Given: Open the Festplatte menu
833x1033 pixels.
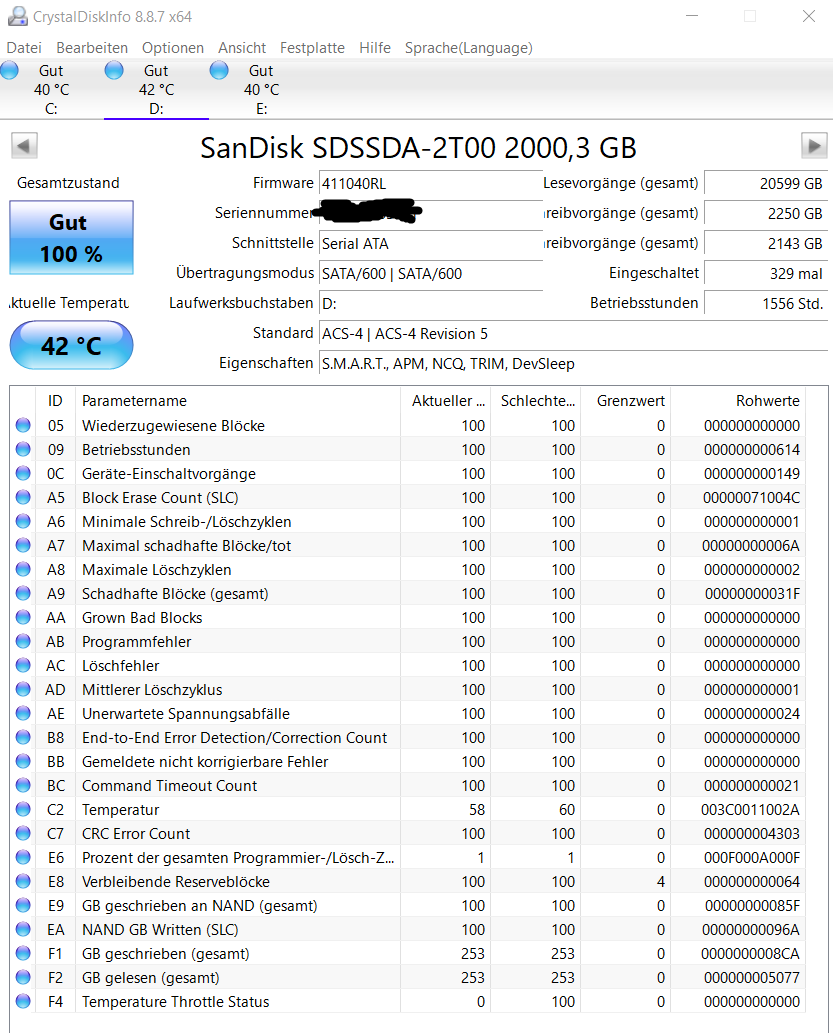Looking at the screenshot, I should coord(312,47).
